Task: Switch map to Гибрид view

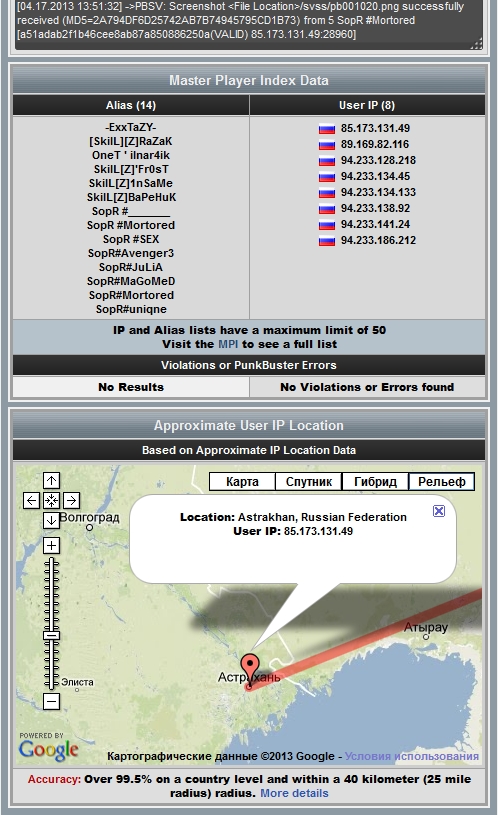Action: 375,482
